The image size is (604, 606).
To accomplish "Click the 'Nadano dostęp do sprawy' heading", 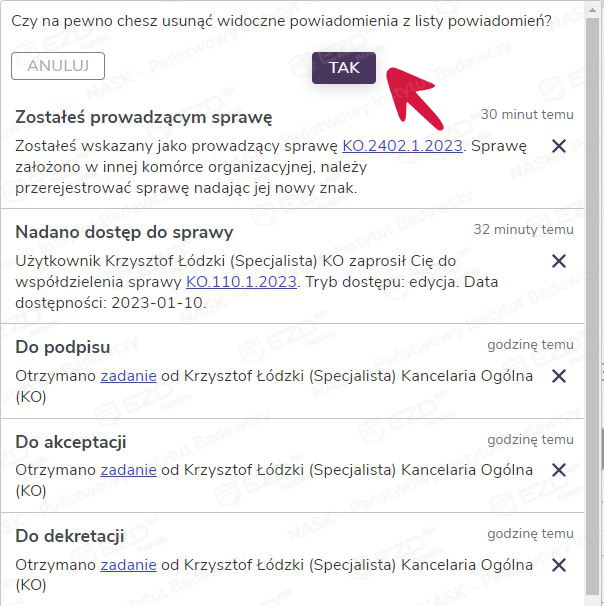I will coord(124,232).
